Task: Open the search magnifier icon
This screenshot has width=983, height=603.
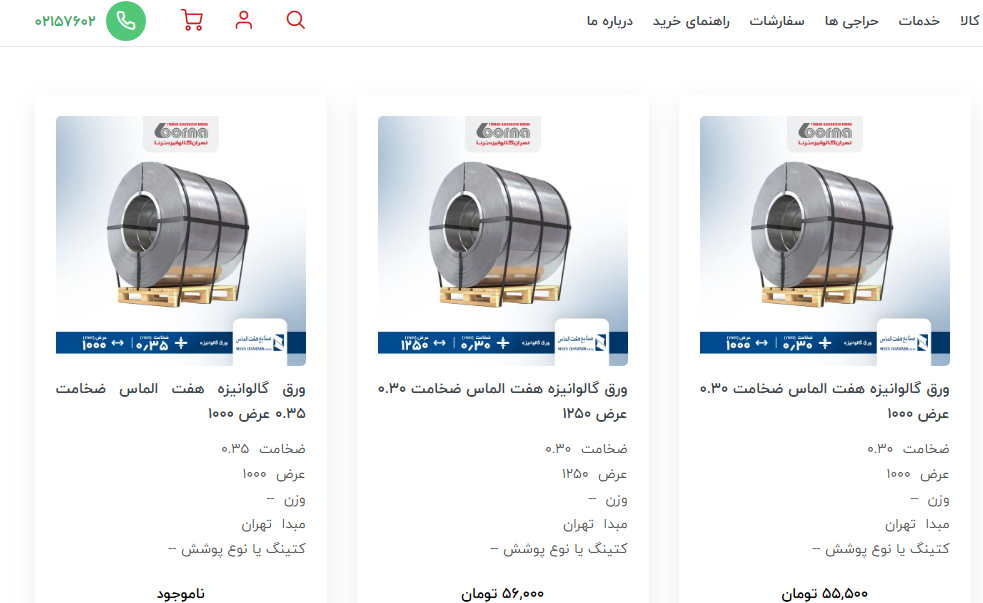Action: [x=295, y=20]
